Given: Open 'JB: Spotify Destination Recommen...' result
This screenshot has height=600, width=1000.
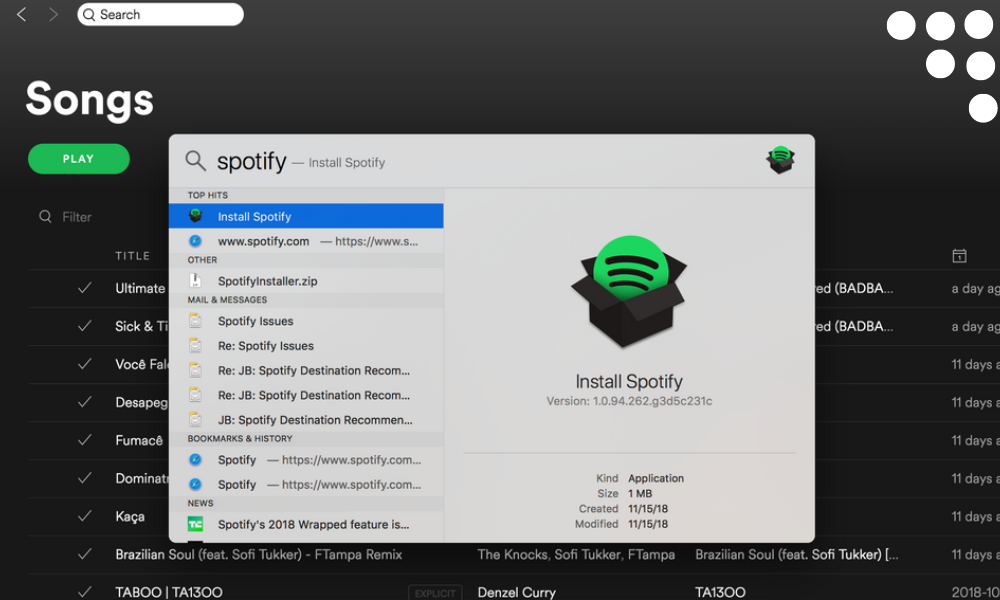Looking at the screenshot, I should point(306,420).
